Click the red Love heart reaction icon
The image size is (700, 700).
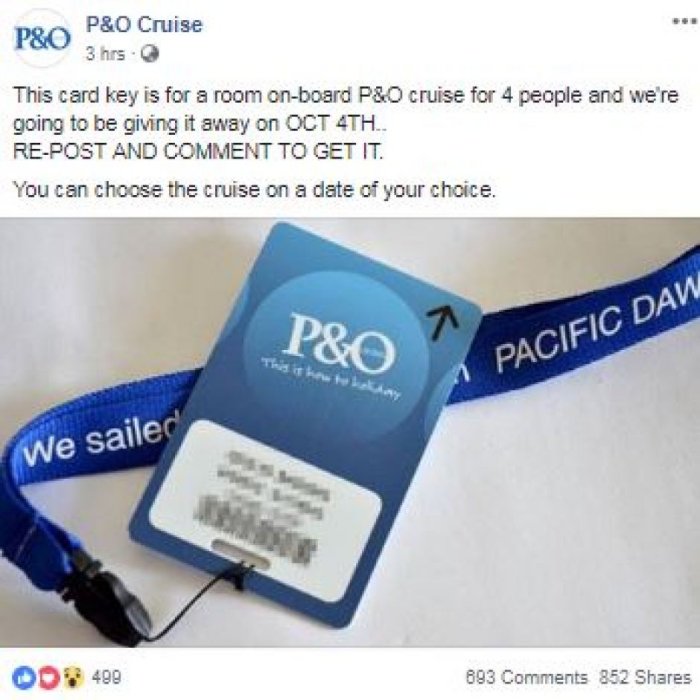point(48,677)
